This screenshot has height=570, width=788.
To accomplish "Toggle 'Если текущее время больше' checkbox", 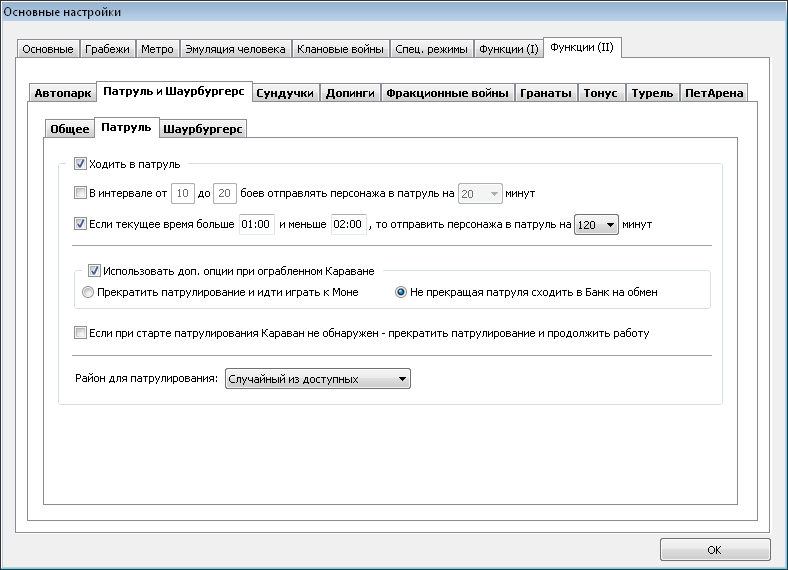I will [80, 224].
